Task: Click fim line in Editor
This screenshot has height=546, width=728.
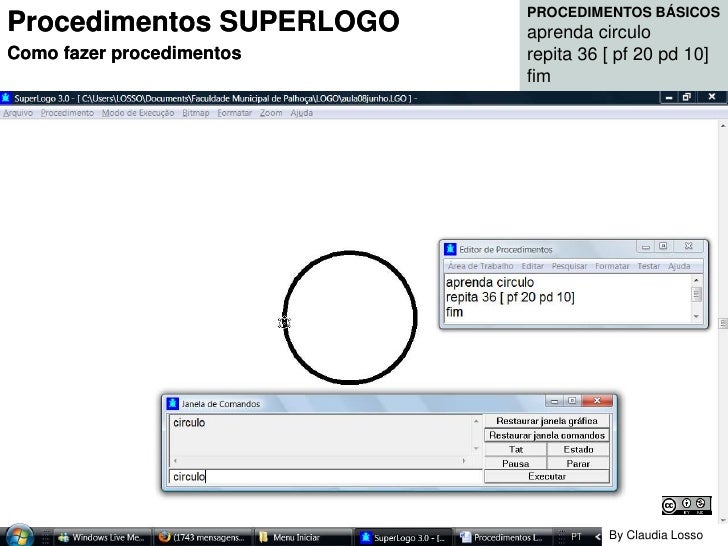Action: click(x=454, y=312)
